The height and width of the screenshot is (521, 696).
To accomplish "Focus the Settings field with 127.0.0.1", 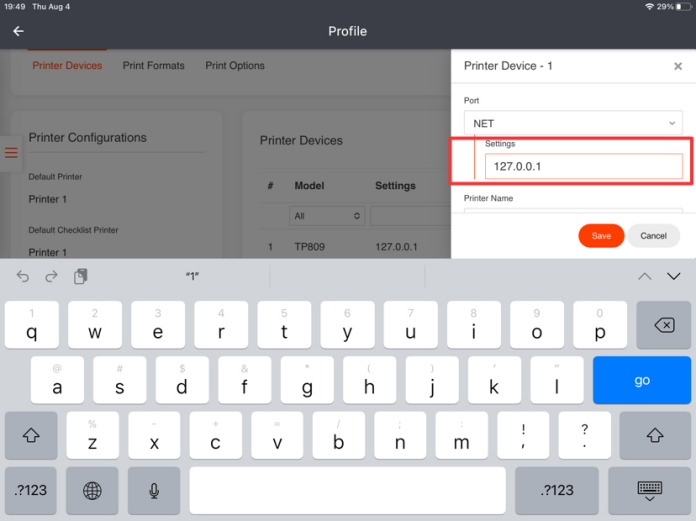I will click(x=584, y=166).
